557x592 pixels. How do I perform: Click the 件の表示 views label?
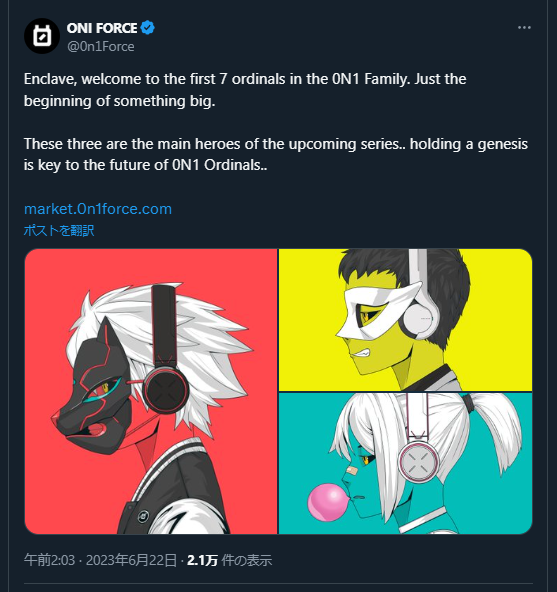(247, 560)
